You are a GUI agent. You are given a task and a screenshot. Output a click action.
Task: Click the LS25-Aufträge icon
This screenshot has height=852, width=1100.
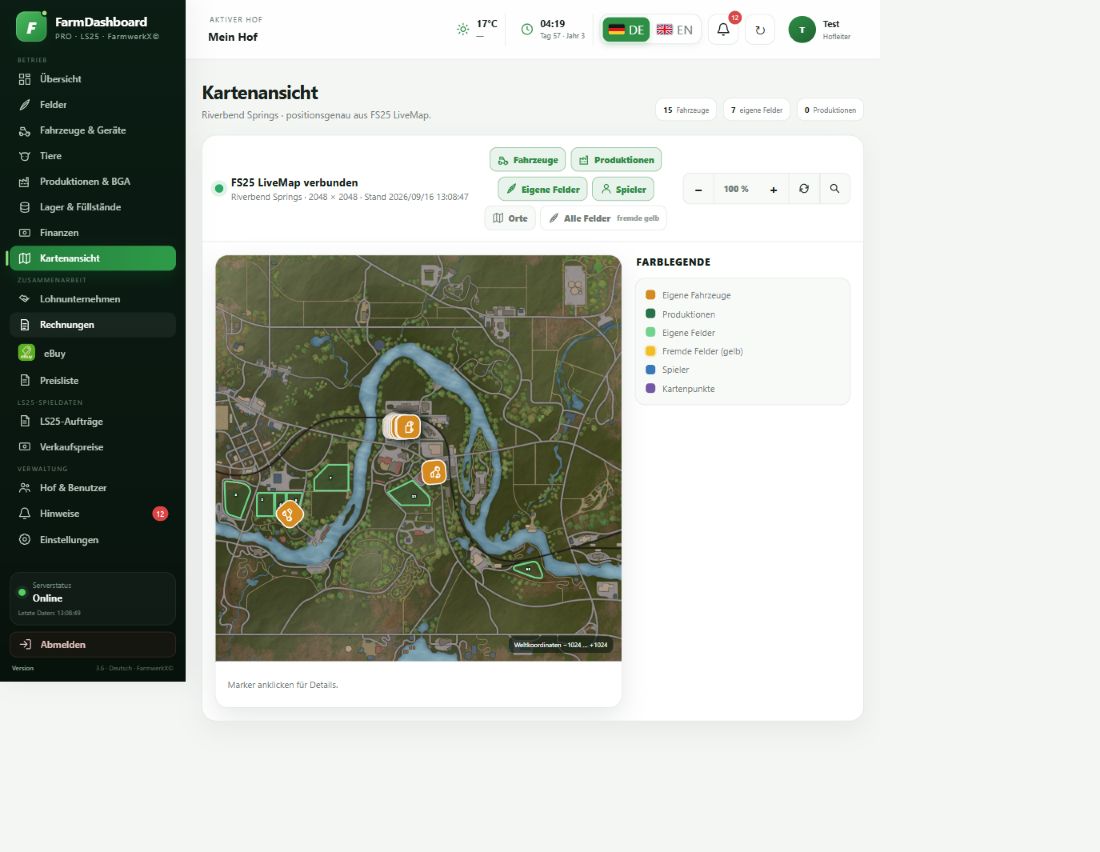(x=25, y=421)
